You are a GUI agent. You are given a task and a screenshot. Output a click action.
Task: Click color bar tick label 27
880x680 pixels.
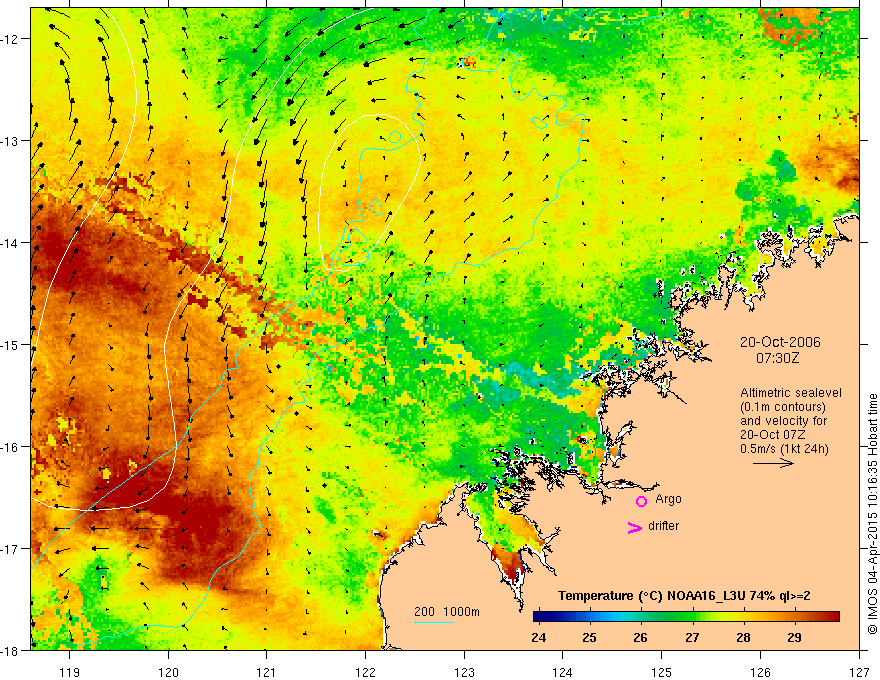point(692,638)
